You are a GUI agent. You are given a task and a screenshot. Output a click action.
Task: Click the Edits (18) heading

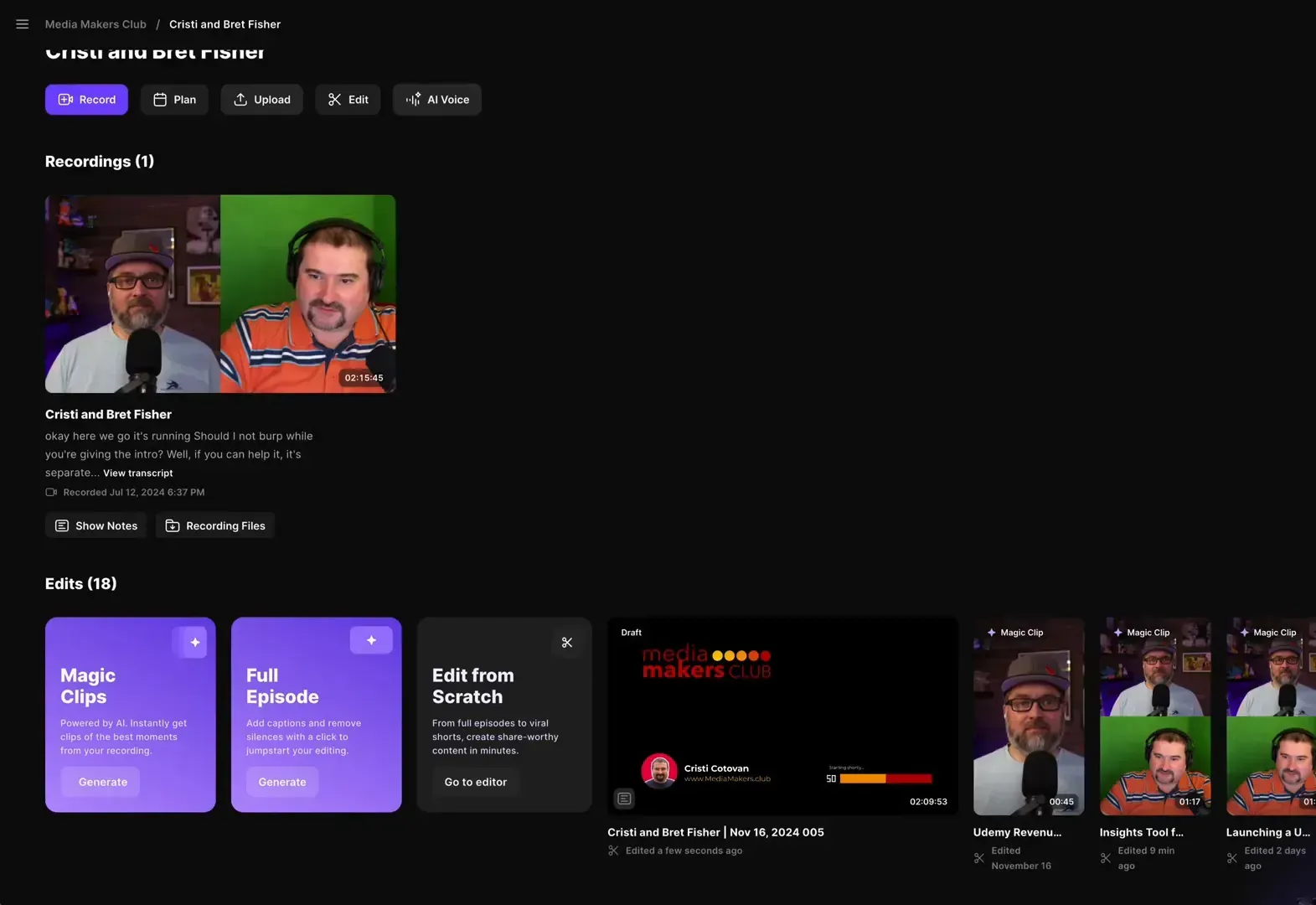[x=81, y=584]
